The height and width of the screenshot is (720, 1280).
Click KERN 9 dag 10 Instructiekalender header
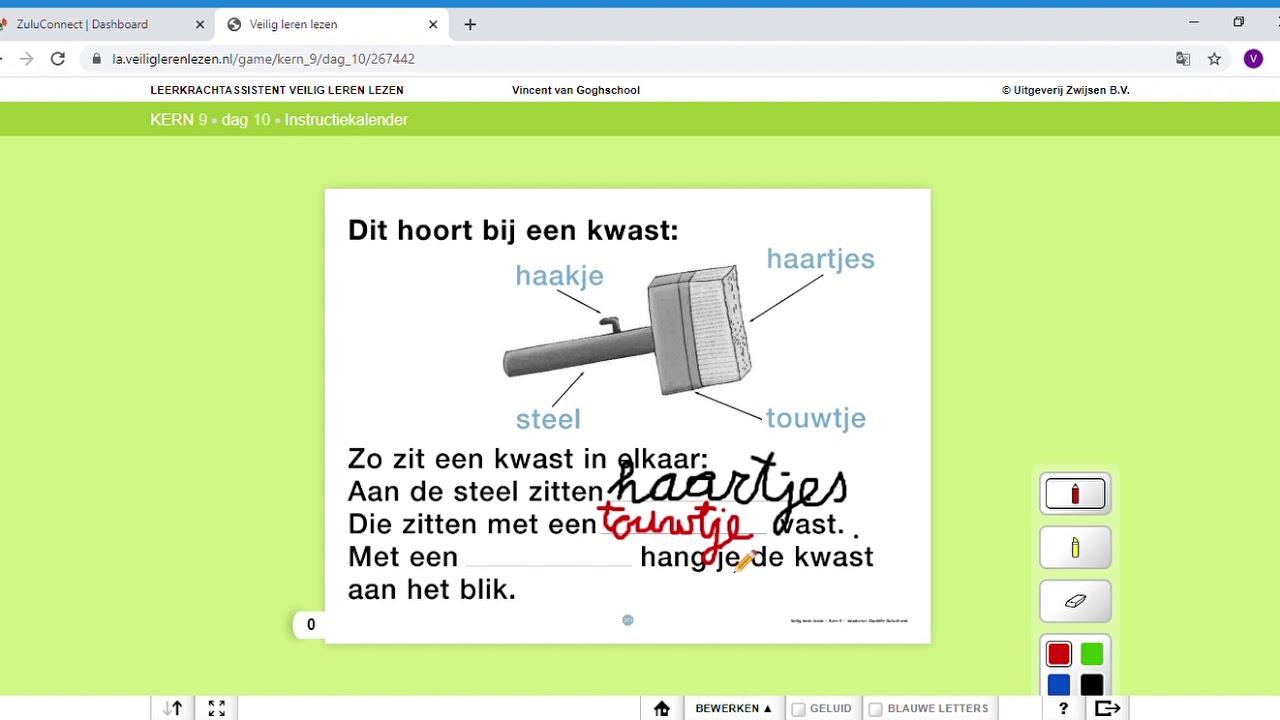pyautogui.click(x=279, y=120)
